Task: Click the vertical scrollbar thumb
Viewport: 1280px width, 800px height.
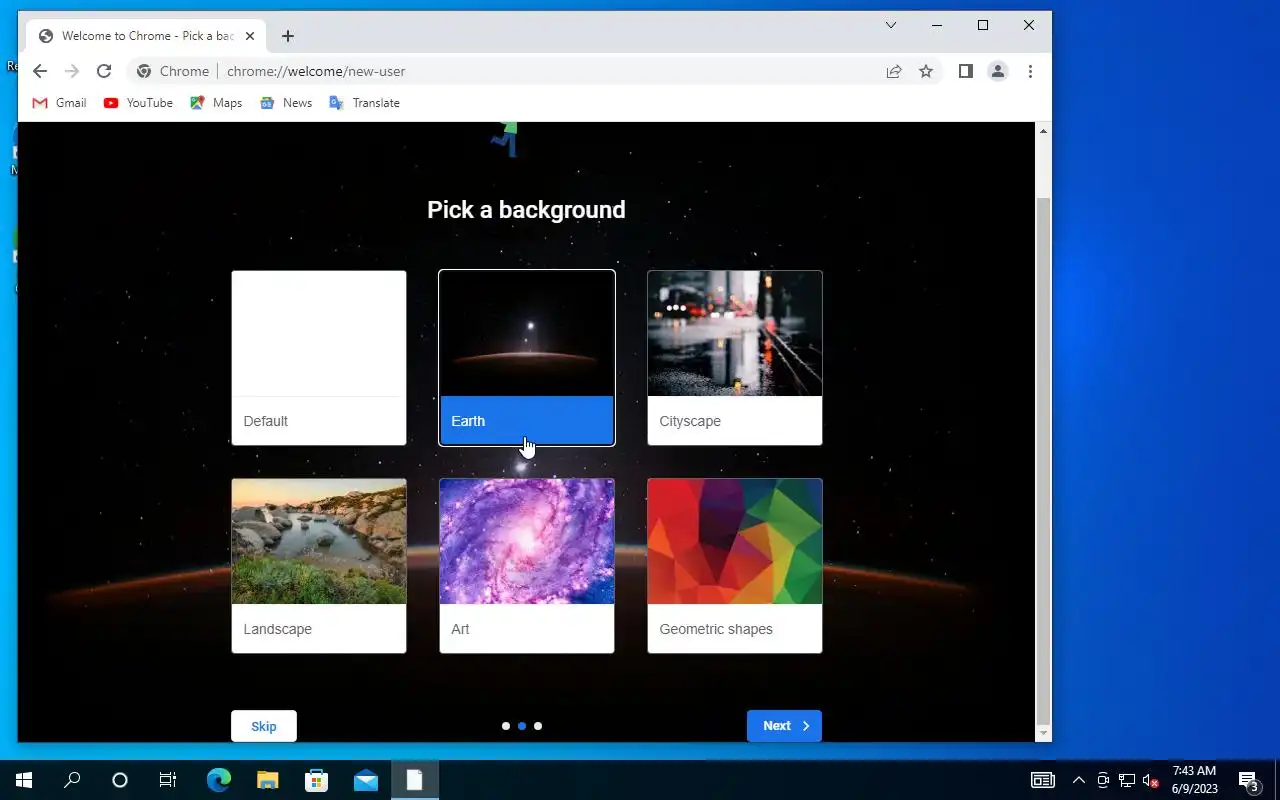Action: click(1043, 460)
